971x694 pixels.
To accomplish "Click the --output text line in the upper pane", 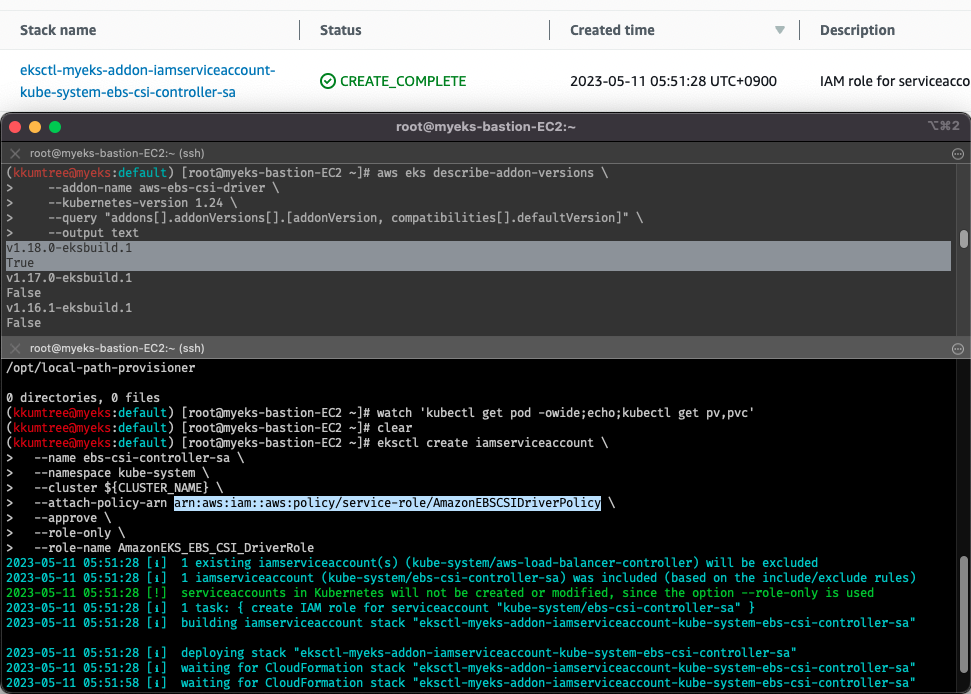I will coord(94,233).
